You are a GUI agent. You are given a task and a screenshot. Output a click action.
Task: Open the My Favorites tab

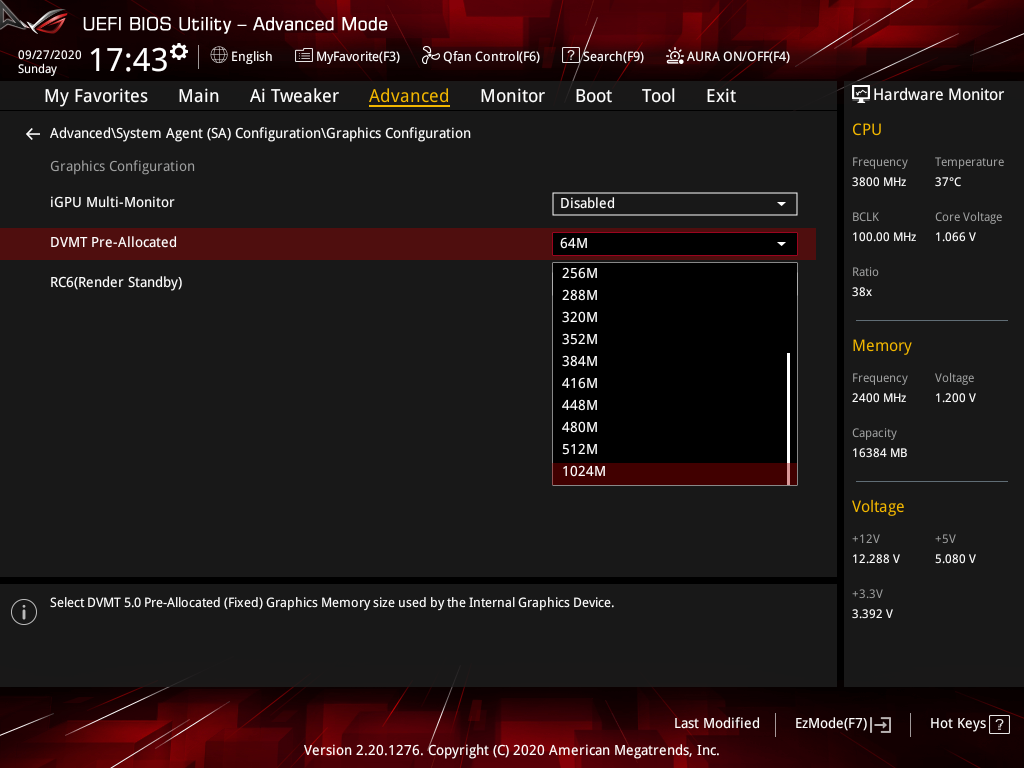(x=96, y=96)
